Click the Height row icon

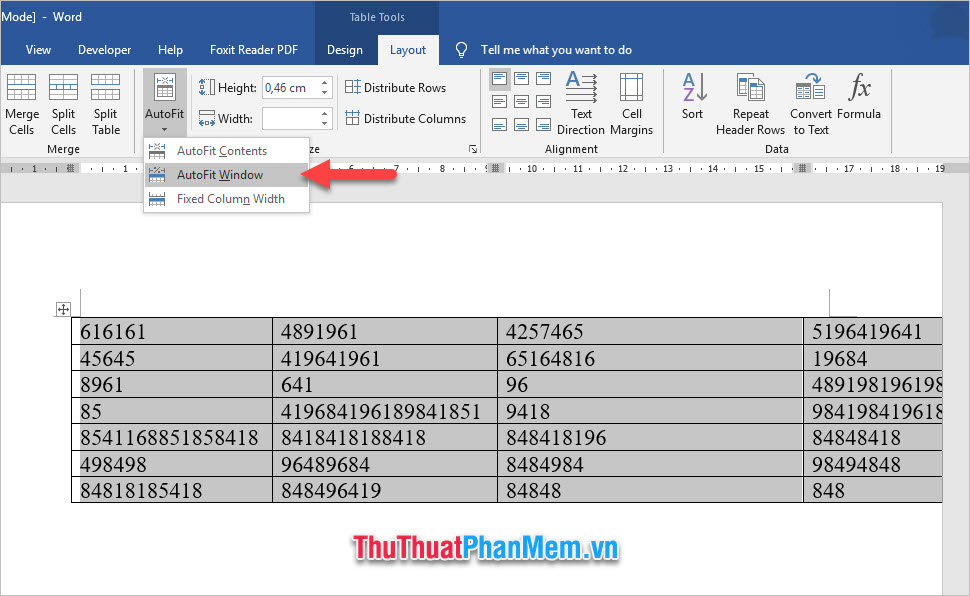pos(207,87)
